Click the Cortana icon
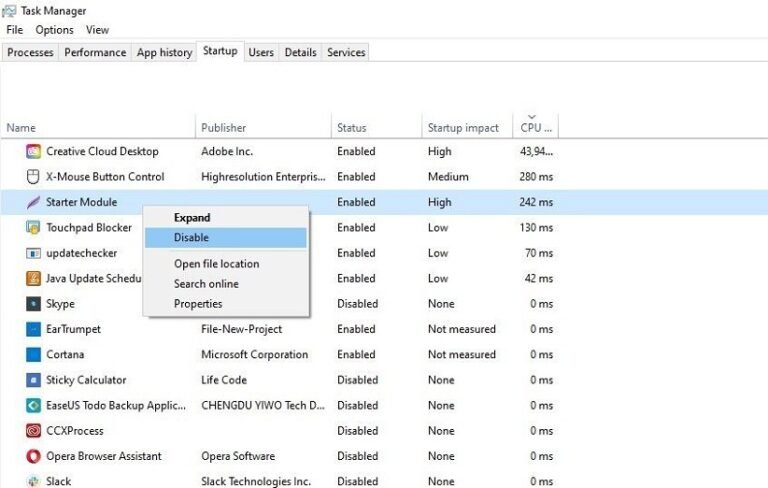The width and height of the screenshot is (768, 488). [x=33, y=355]
